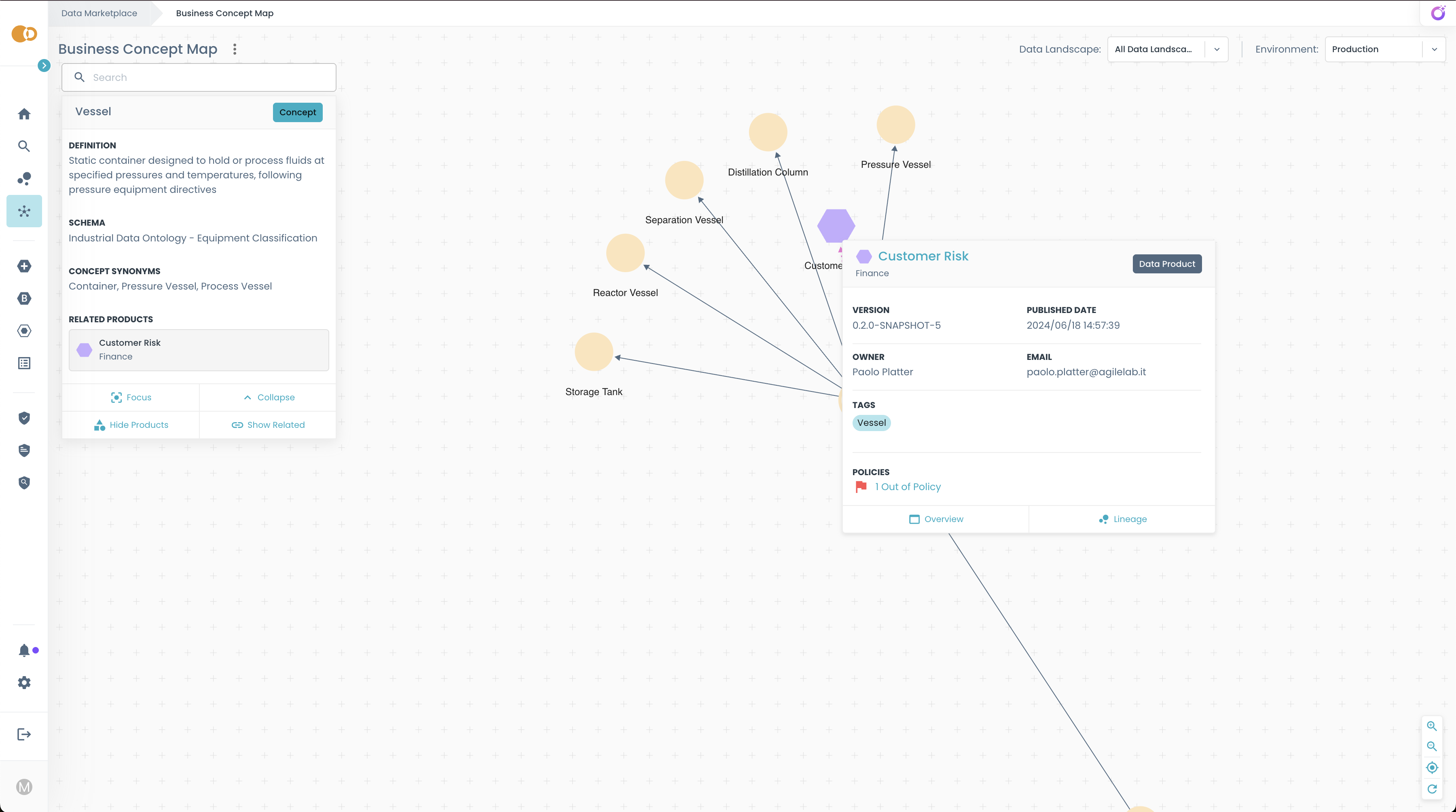Go to Data Marketplace breadcrumb
The height and width of the screenshot is (812, 1456).
tap(99, 13)
